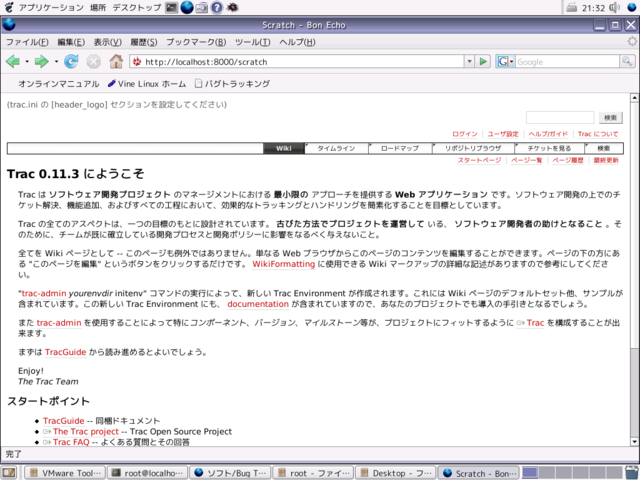The width and height of the screenshot is (640, 480).
Task: Click オンラインマニュアル bookmark
Action: pyautogui.click(x=58, y=84)
